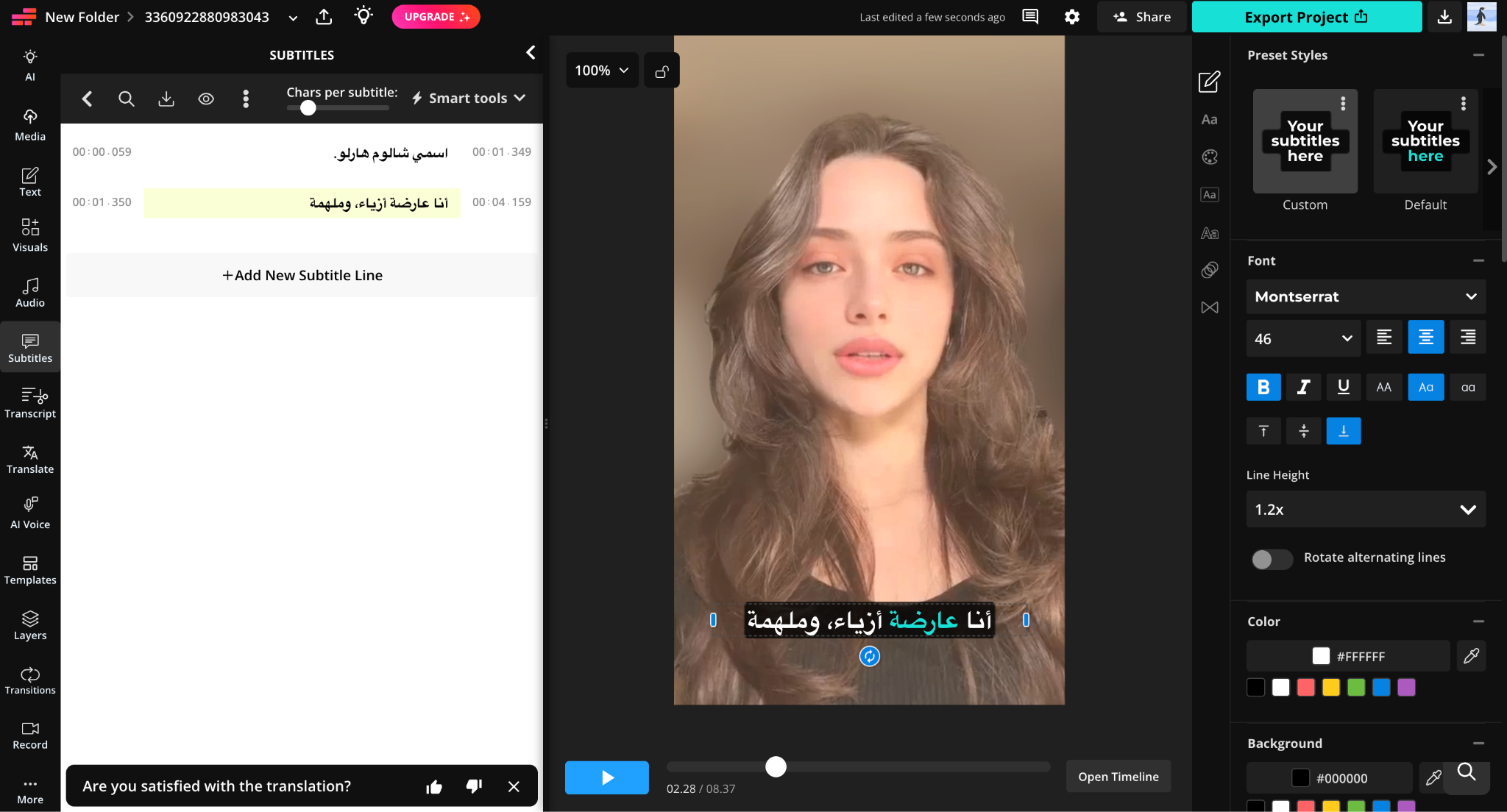
Task: Click the unlock icon beside zoom level
Action: point(662,71)
